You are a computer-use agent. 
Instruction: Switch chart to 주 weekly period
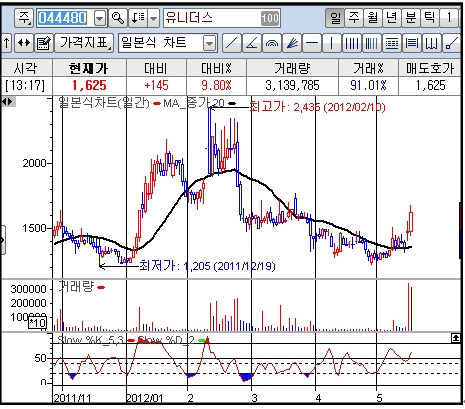(x=354, y=18)
